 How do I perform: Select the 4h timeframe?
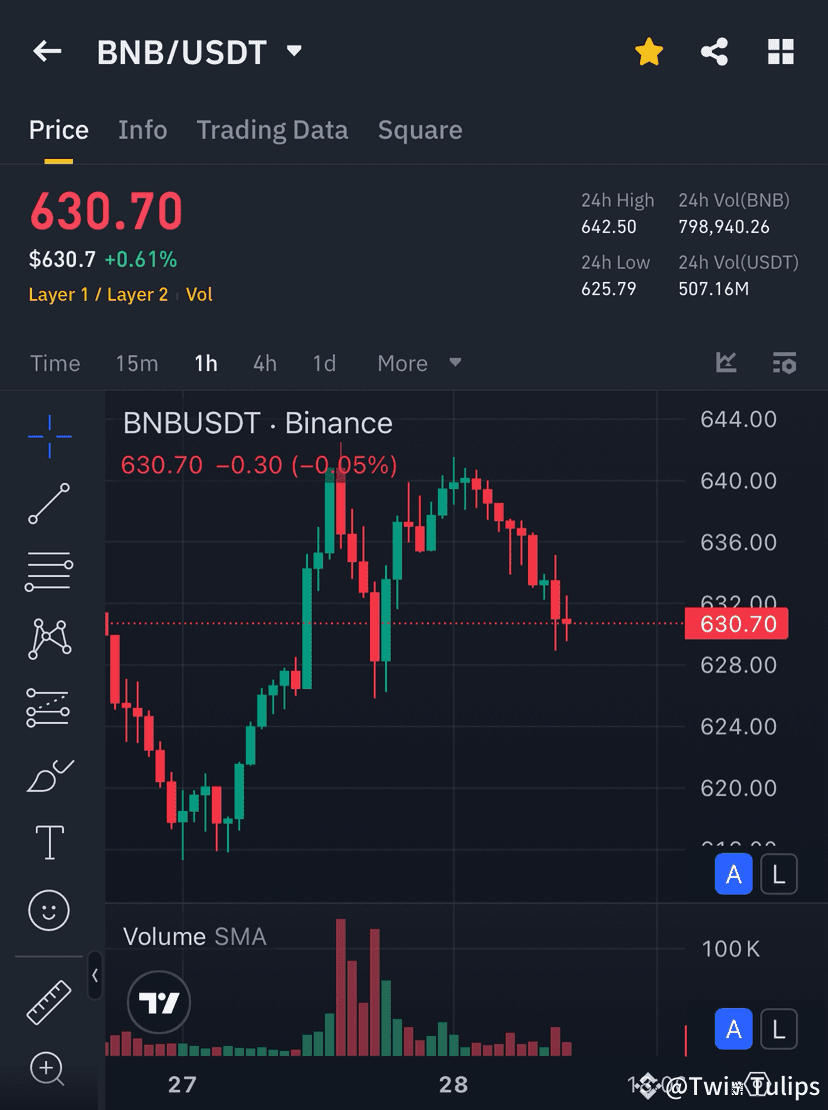[264, 363]
